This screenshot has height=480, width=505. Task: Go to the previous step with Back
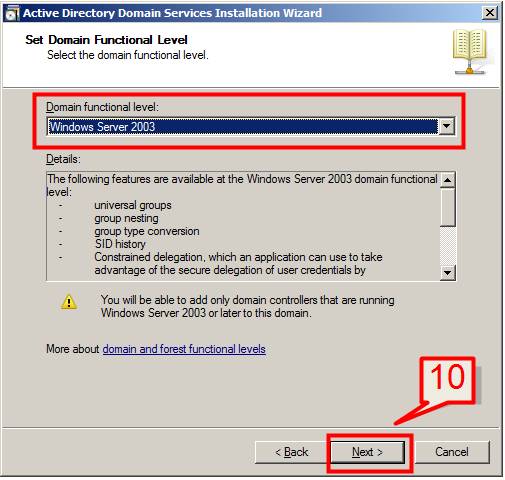click(291, 452)
